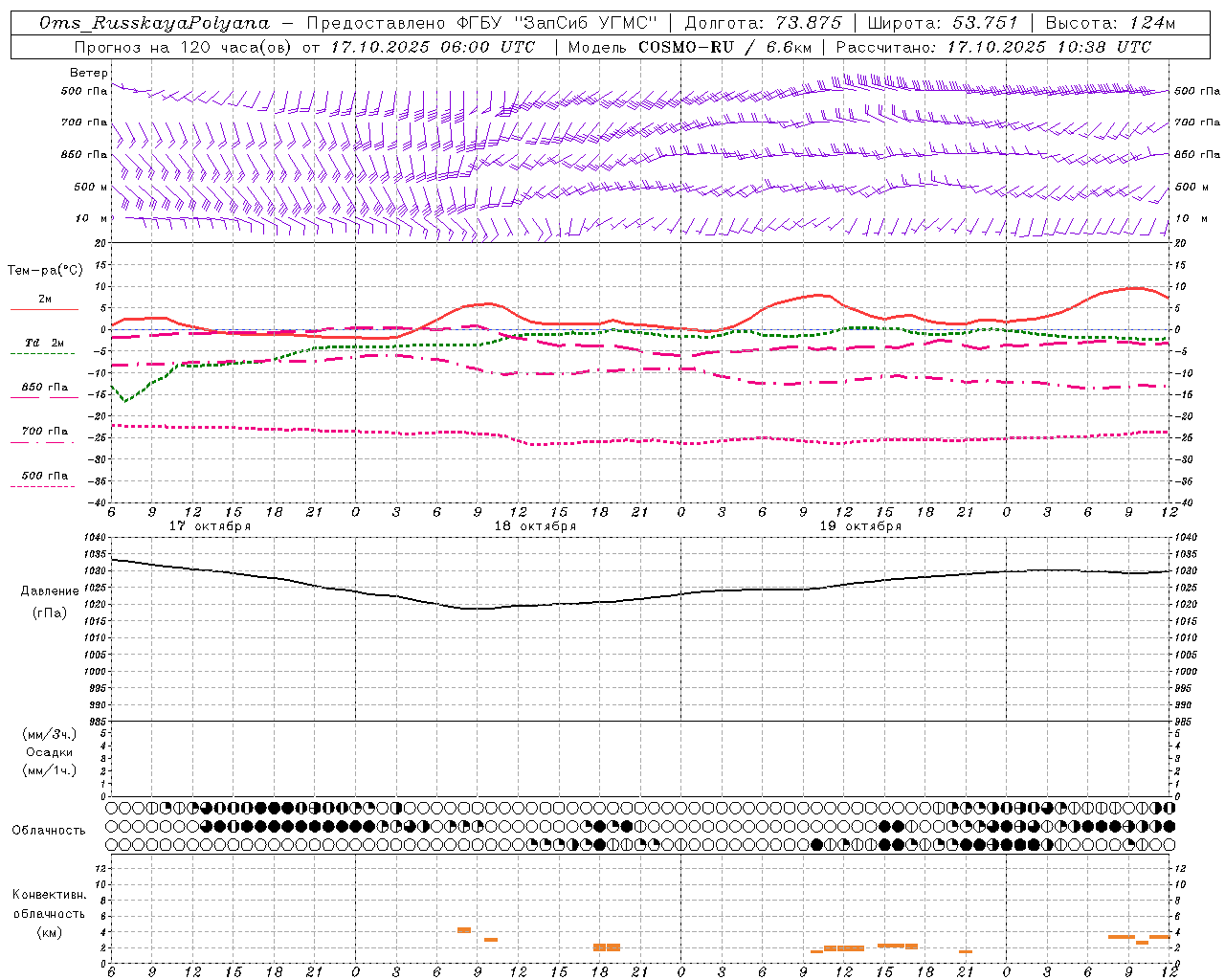This screenshot has height=980, width=1225.
Task: Select the '17.10.2025 06:00 UTC' start time
Action: pos(433,47)
